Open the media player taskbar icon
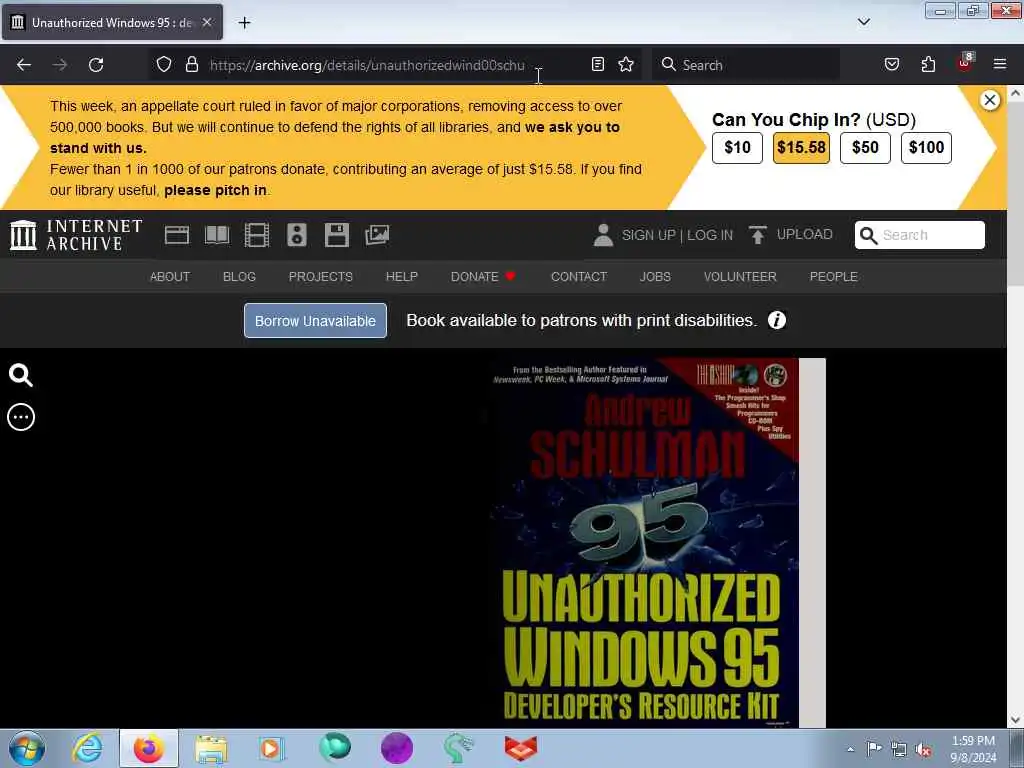This screenshot has height=768, width=1024. point(270,748)
